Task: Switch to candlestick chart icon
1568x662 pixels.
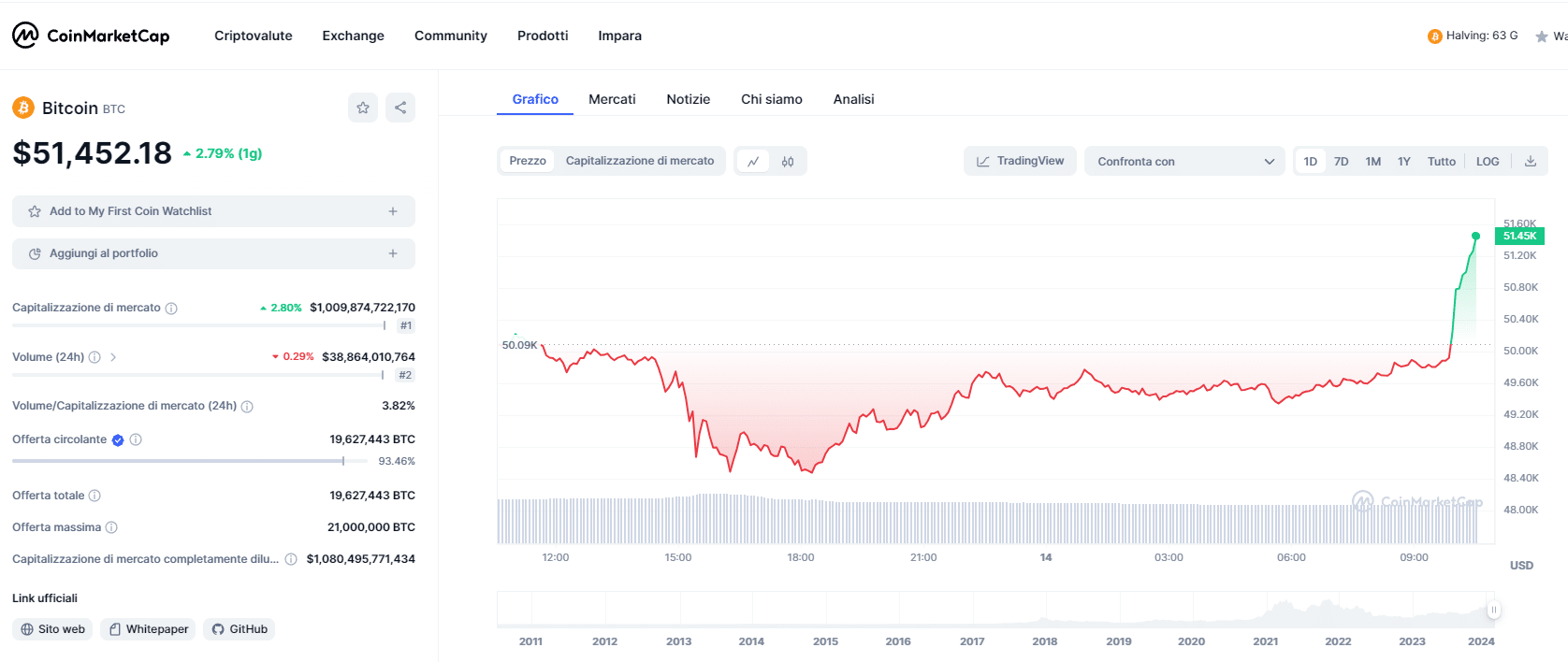Action: pyautogui.click(x=788, y=162)
